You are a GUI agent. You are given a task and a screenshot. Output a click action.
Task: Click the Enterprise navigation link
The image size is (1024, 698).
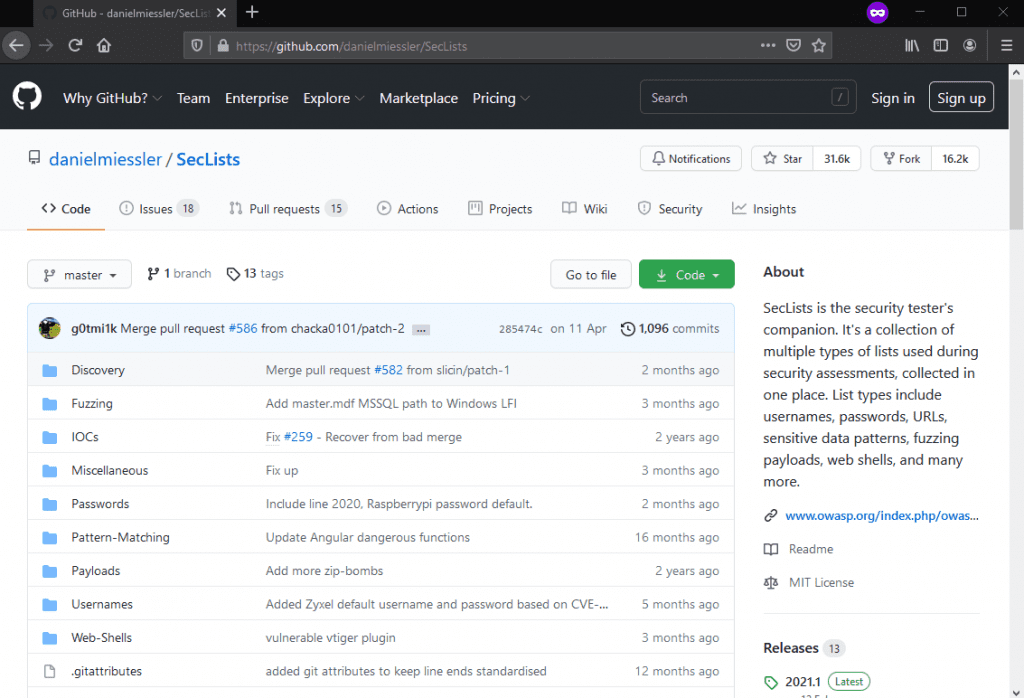click(257, 98)
